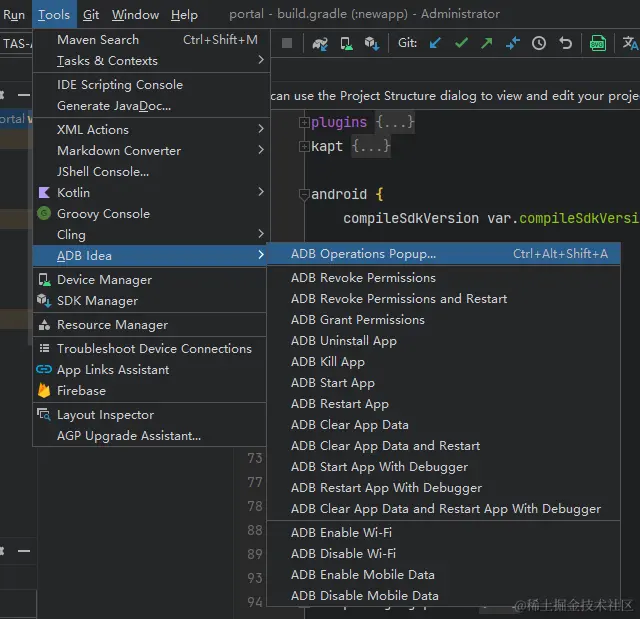Expand XML Actions submenu

tap(149, 129)
